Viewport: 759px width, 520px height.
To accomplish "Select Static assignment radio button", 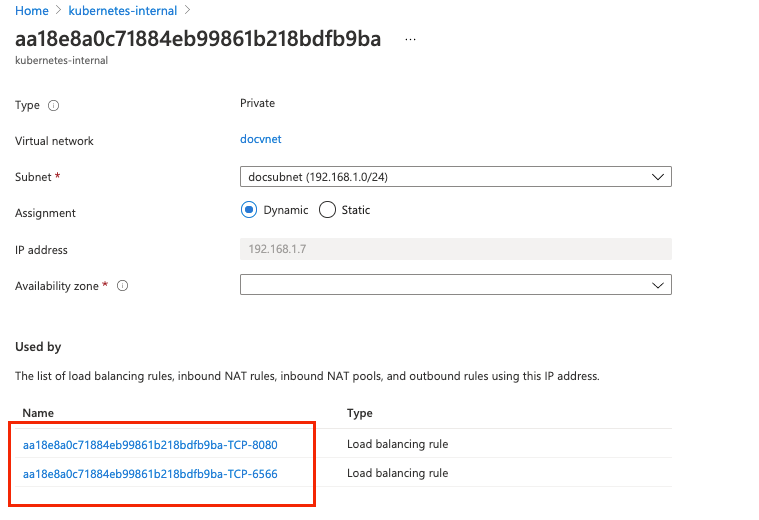I will 327,210.
